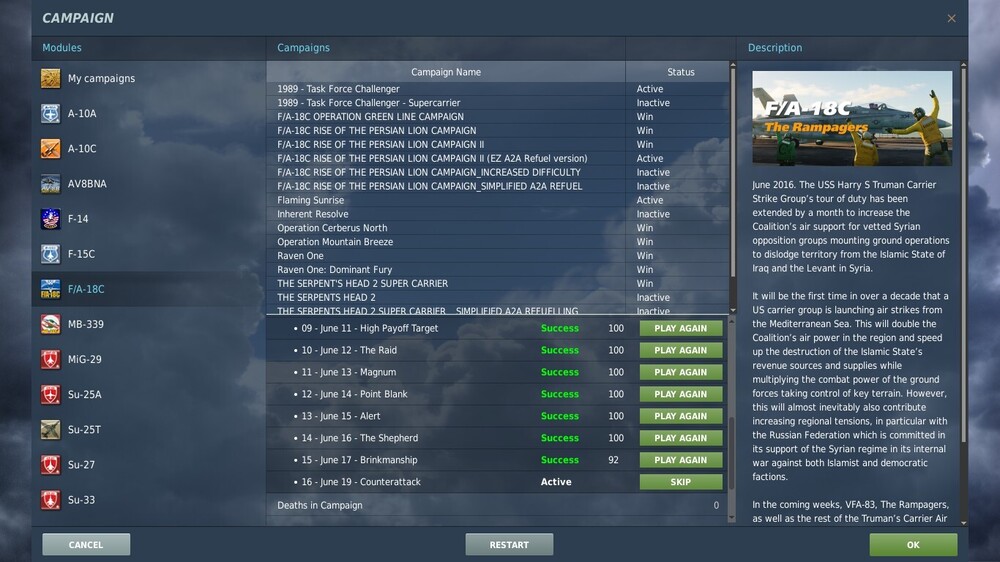The width and height of the screenshot is (1000, 562).
Task: Choose the AV8BNA module icon
Action: pyautogui.click(x=50, y=184)
